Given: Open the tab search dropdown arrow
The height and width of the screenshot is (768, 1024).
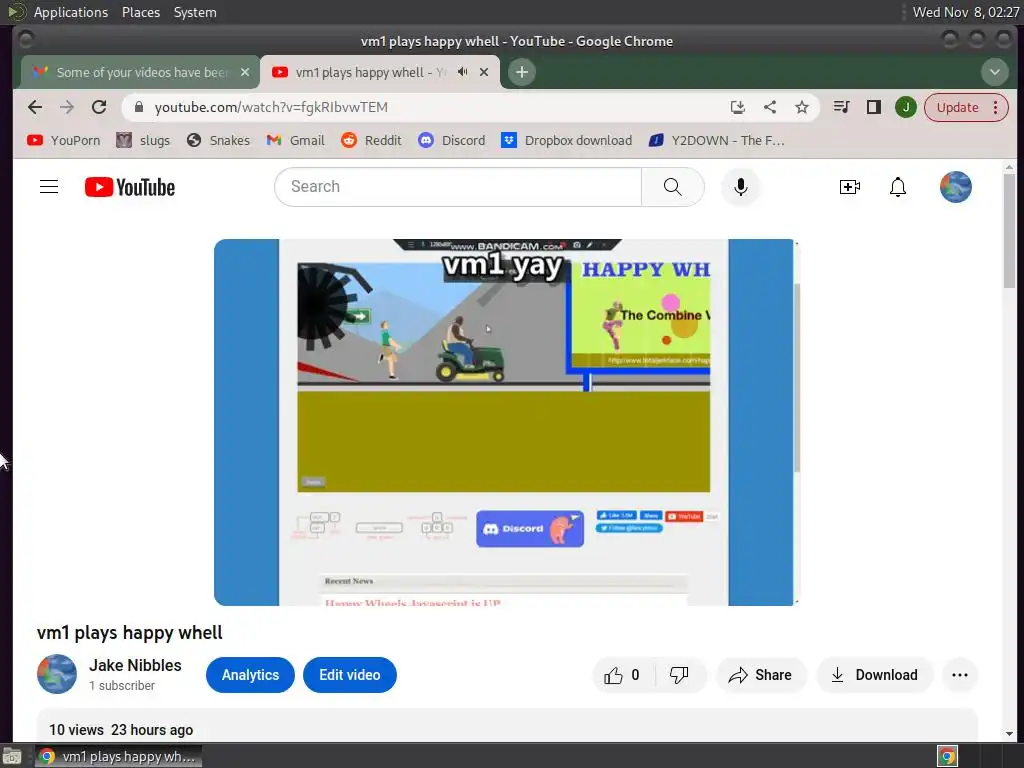Looking at the screenshot, I should click(995, 72).
